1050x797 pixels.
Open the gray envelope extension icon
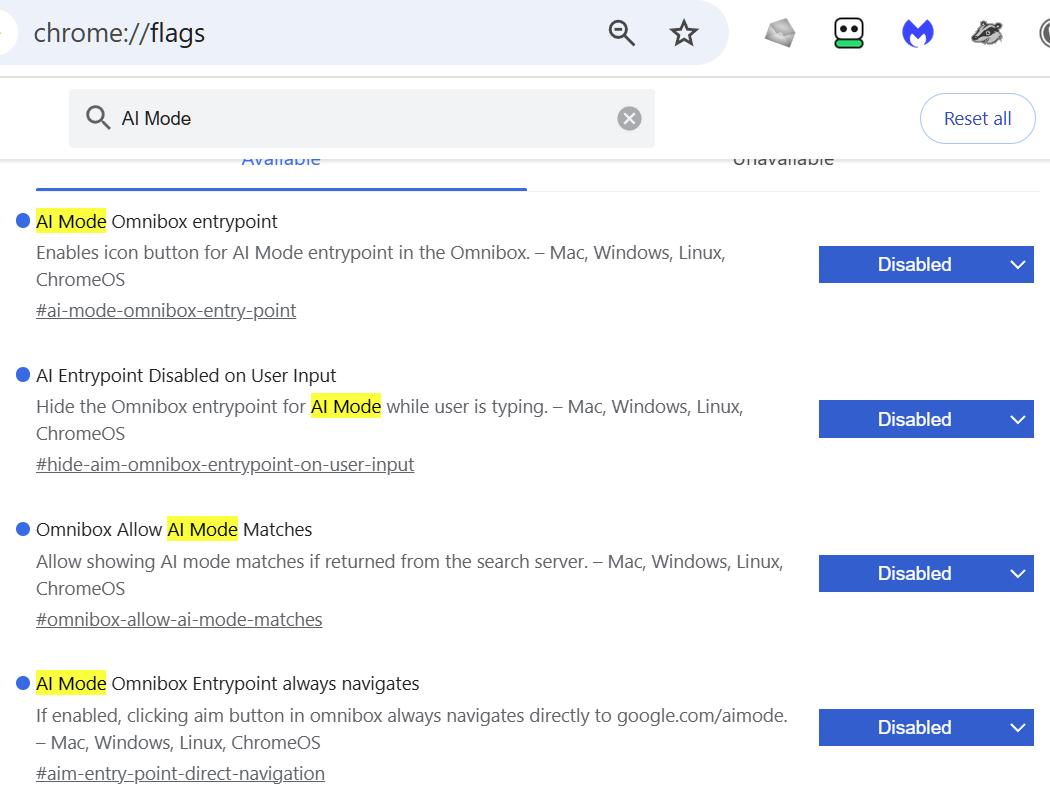[x=780, y=33]
